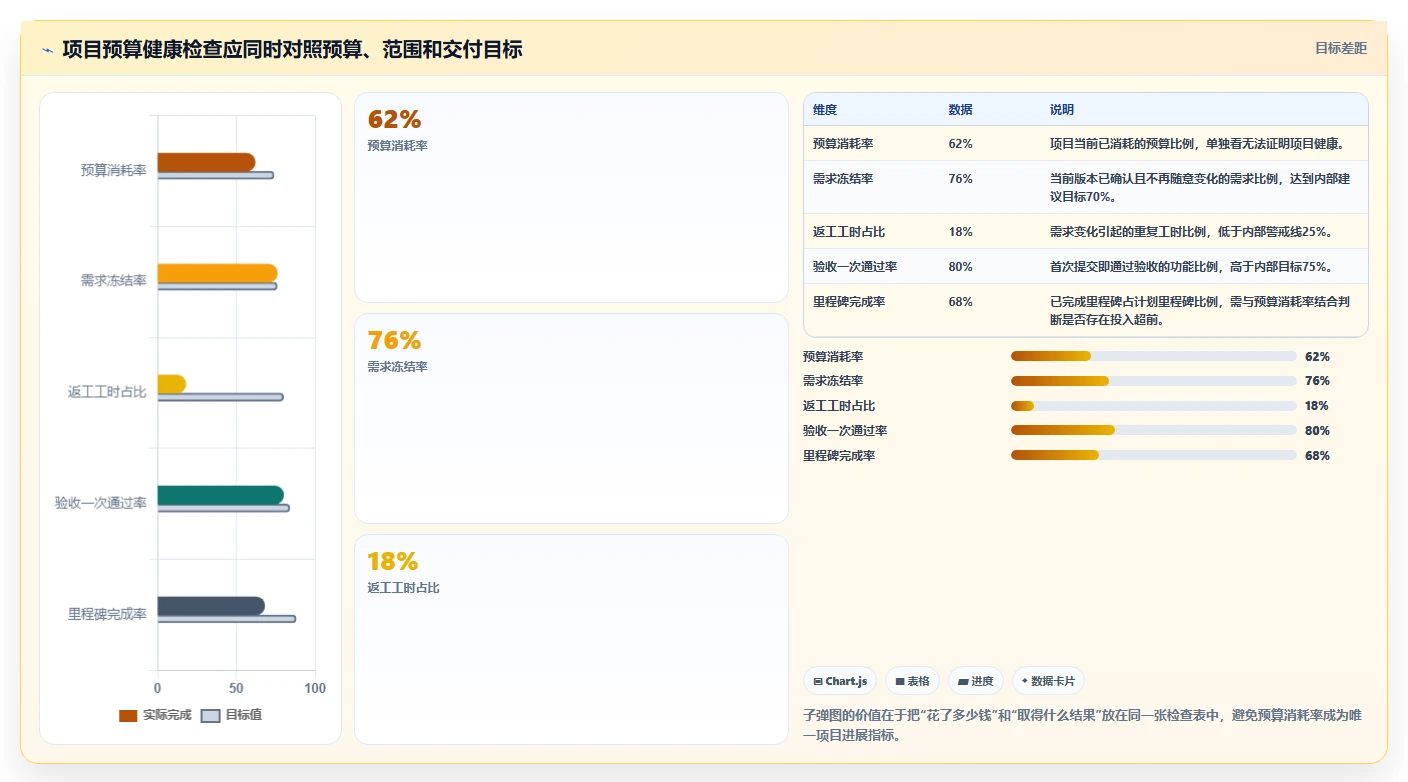Screen dimensions: 1408x782
Task: Click the footer note starting with 子弹图的价值
Action: [1082, 725]
